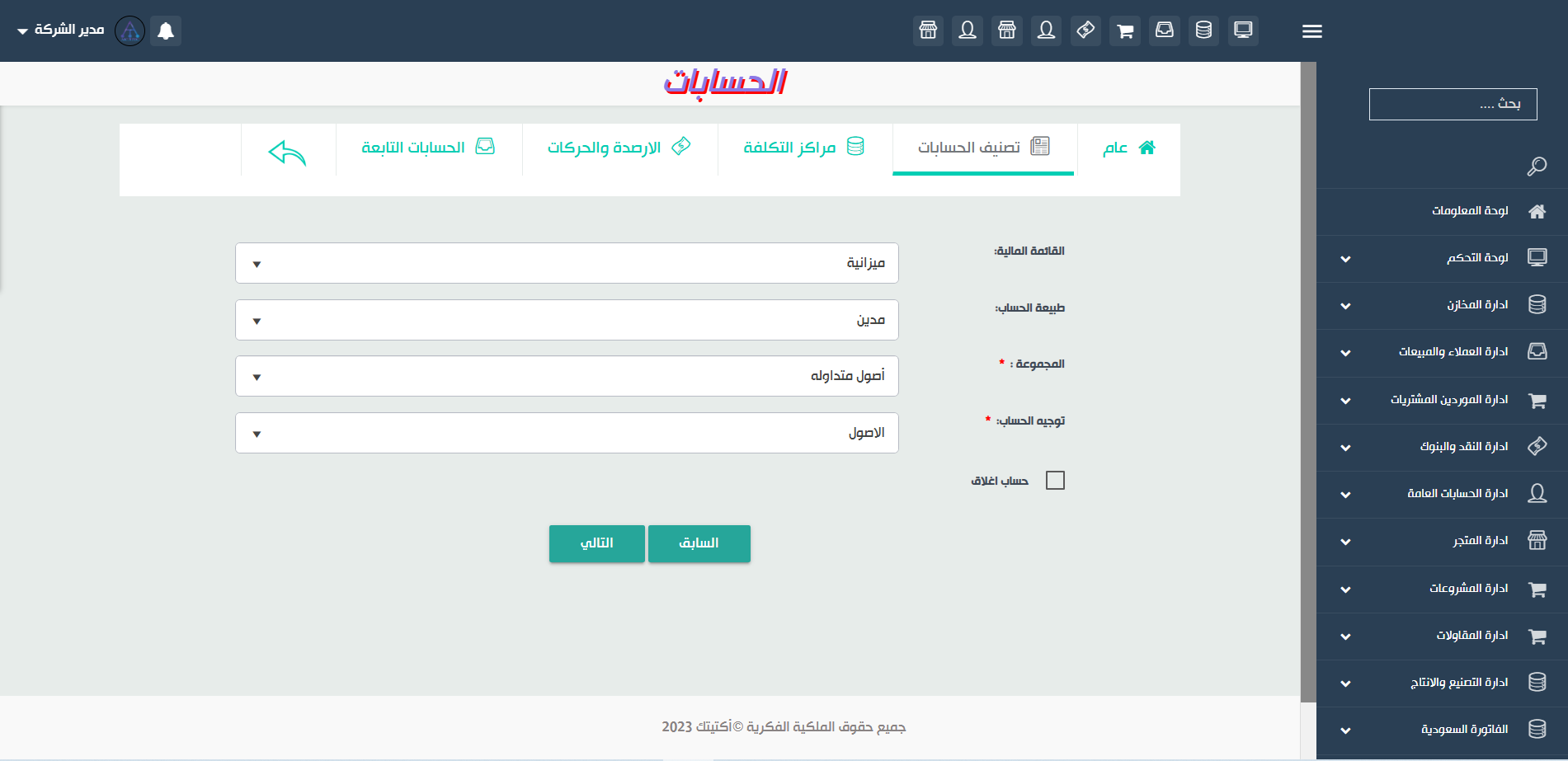Open the توجيه الحساب dropdown
Viewport: 1568px width, 761px height.
click(x=567, y=433)
